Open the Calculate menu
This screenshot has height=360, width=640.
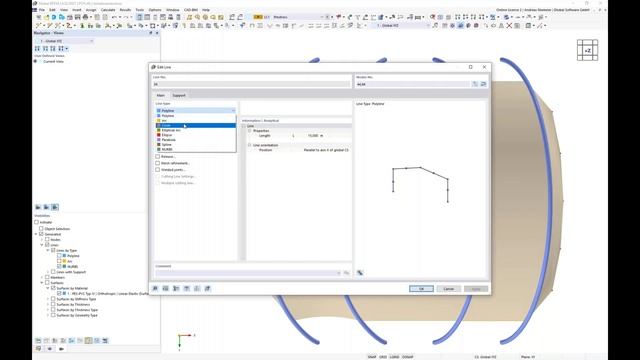coord(108,10)
